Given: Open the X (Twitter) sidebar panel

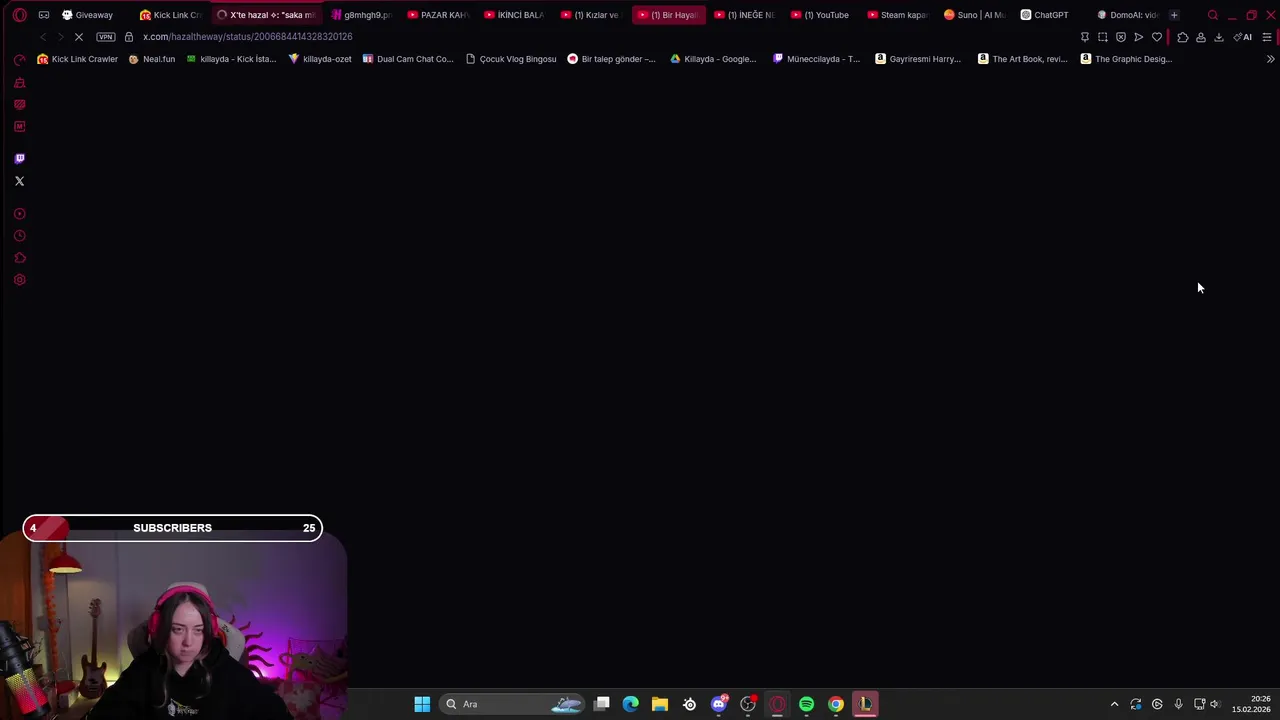Looking at the screenshot, I should 19,181.
